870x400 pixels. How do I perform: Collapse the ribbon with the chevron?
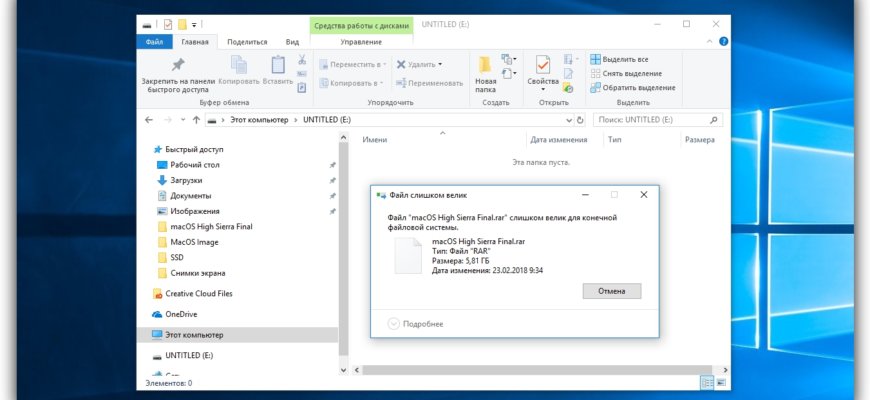click(x=709, y=42)
